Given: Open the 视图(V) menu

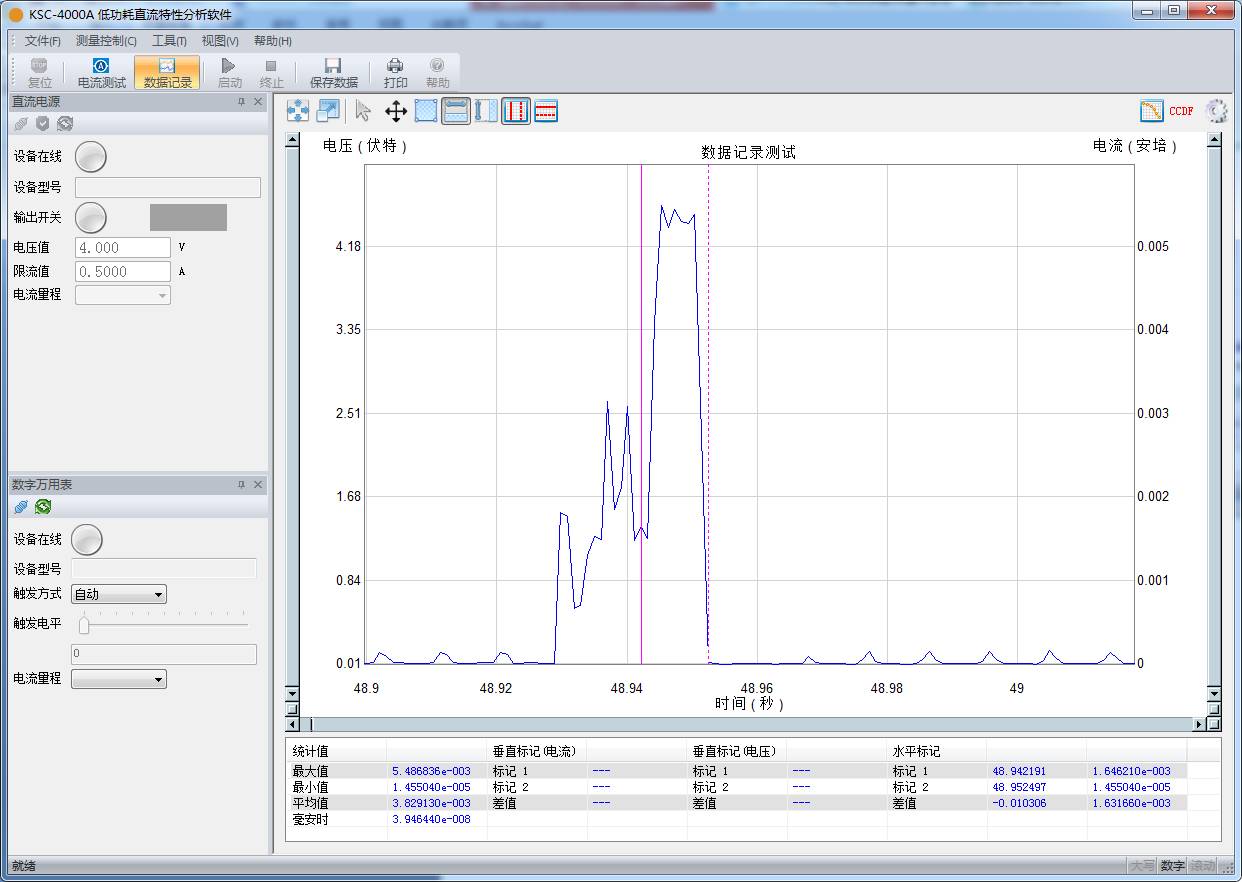Looking at the screenshot, I should pos(220,41).
